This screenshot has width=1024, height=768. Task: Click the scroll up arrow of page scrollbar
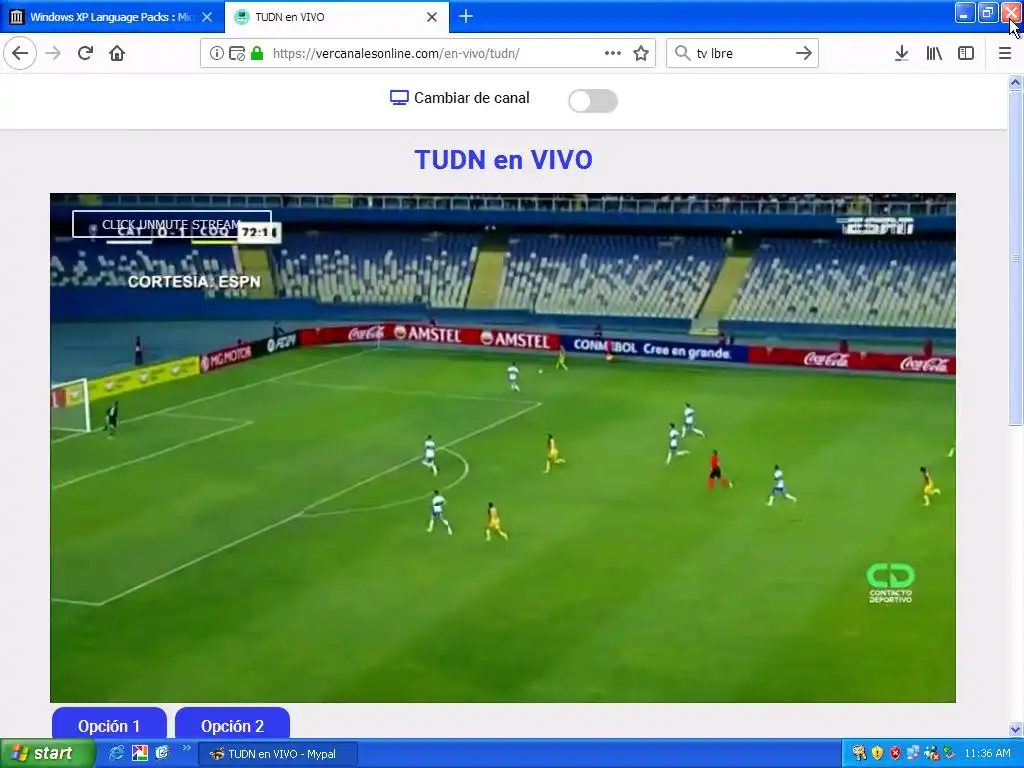(x=1015, y=82)
